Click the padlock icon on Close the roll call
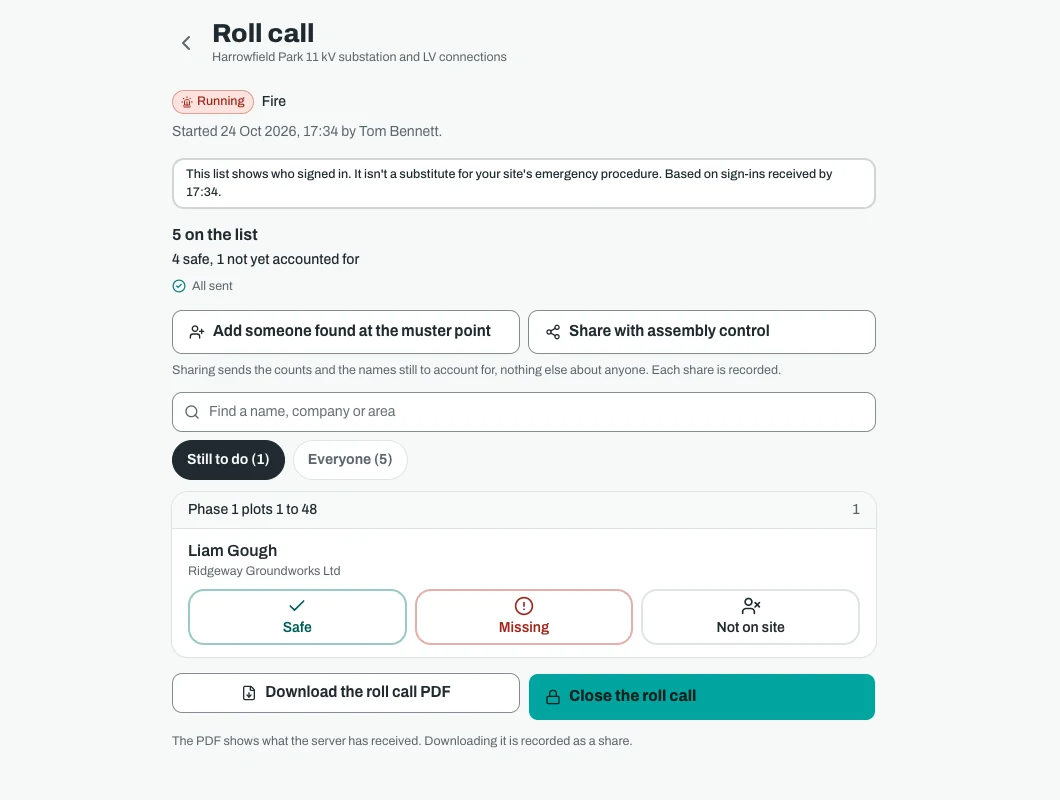Viewport: 1060px width, 800px height. pyautogui.click(x=553, y=697)
